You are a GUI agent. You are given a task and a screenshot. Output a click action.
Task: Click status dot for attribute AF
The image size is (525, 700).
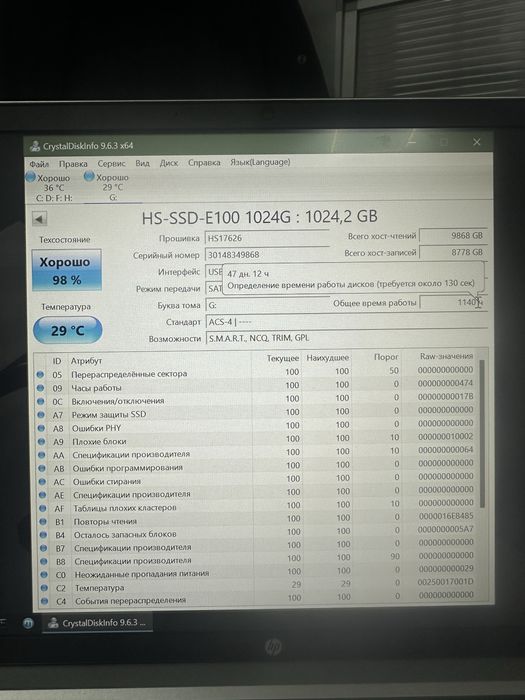(x=43, y=508)
